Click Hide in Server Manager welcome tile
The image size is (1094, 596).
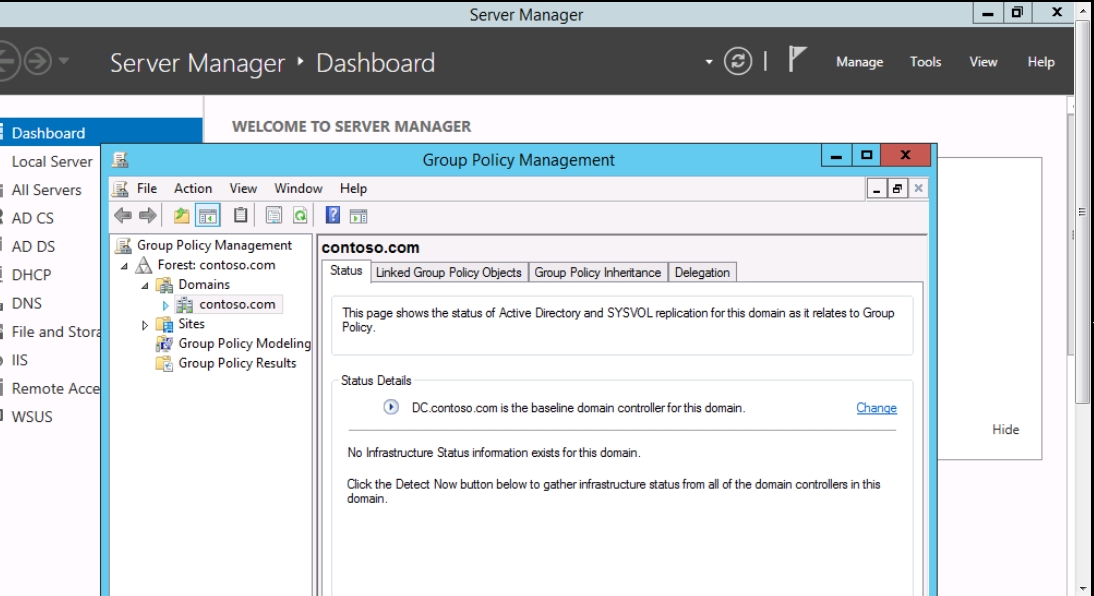(x=1005, y=429)
